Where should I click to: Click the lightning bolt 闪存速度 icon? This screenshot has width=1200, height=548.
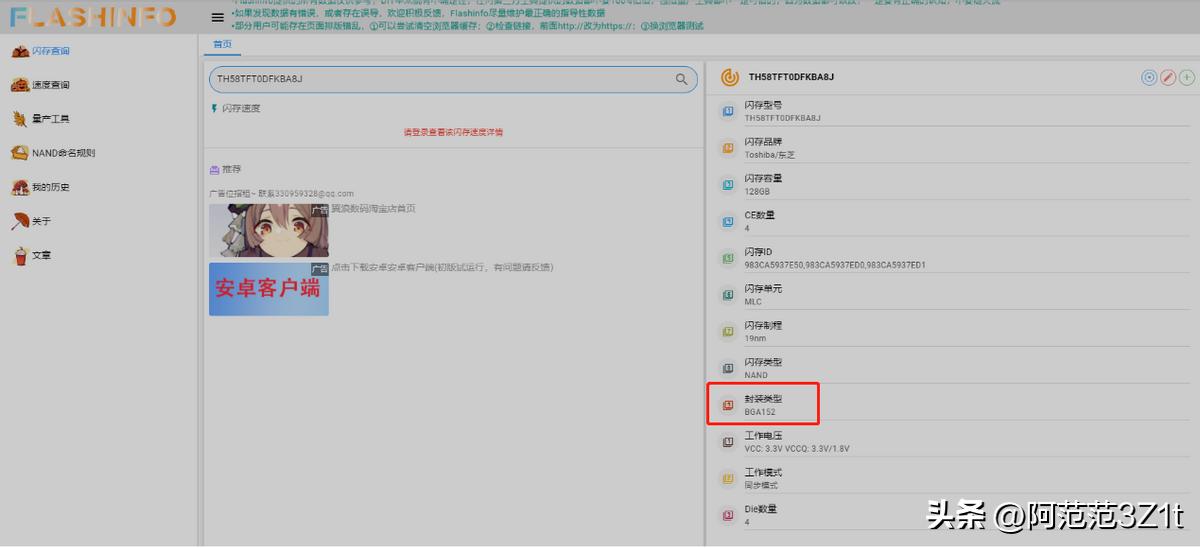(213, 108)
